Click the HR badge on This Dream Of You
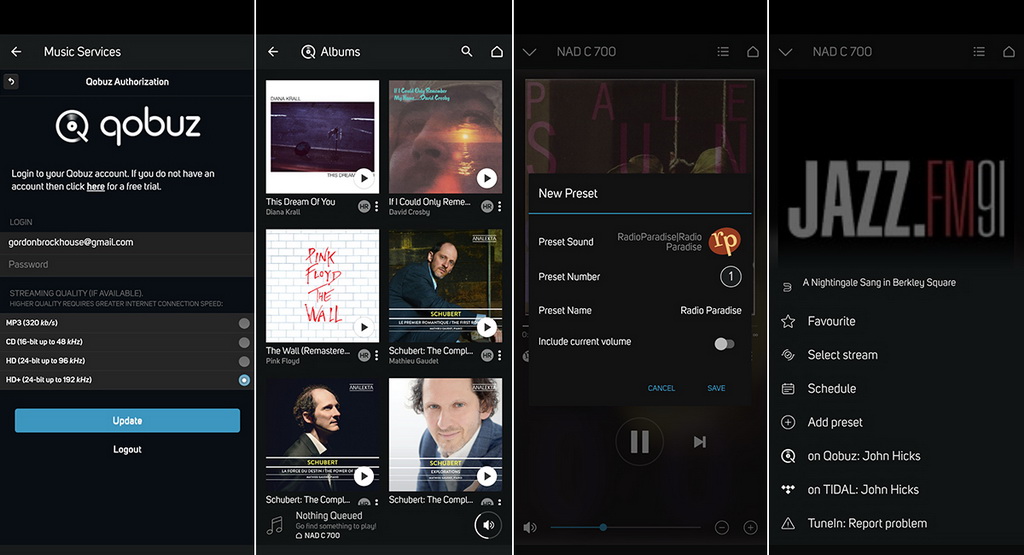 point(364,206)
